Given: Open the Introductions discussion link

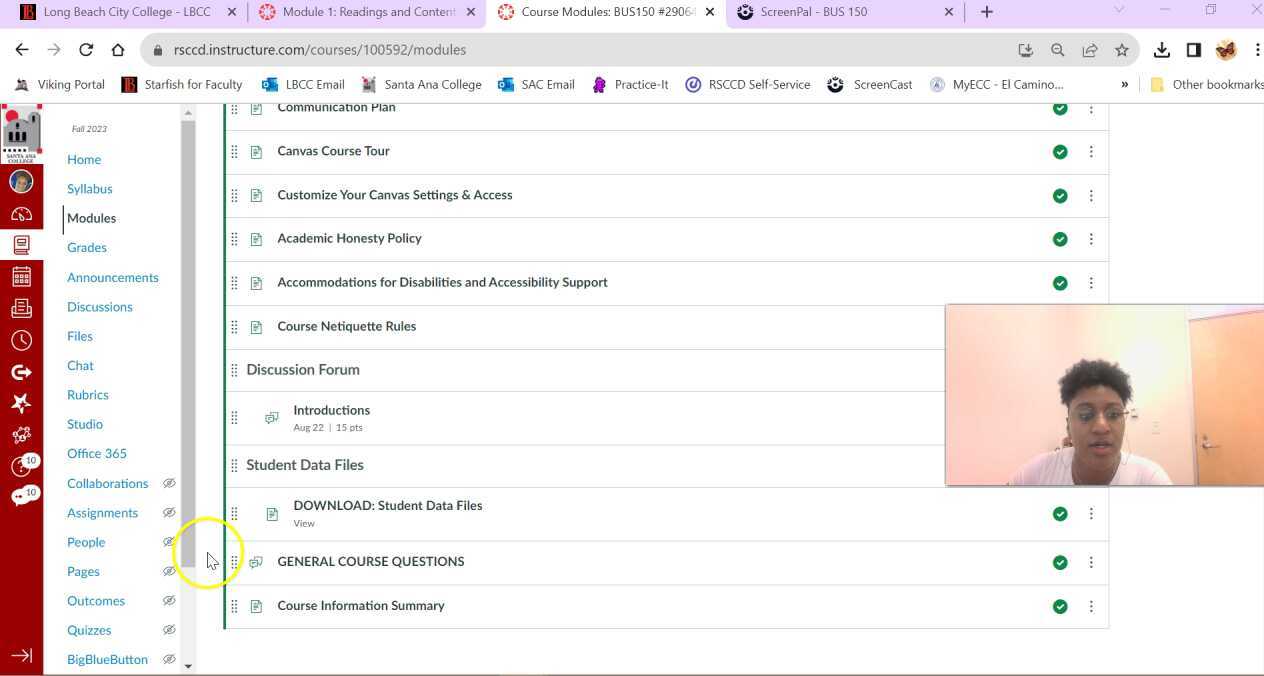Looking at the screenshot, I should (x=331, y=410).
